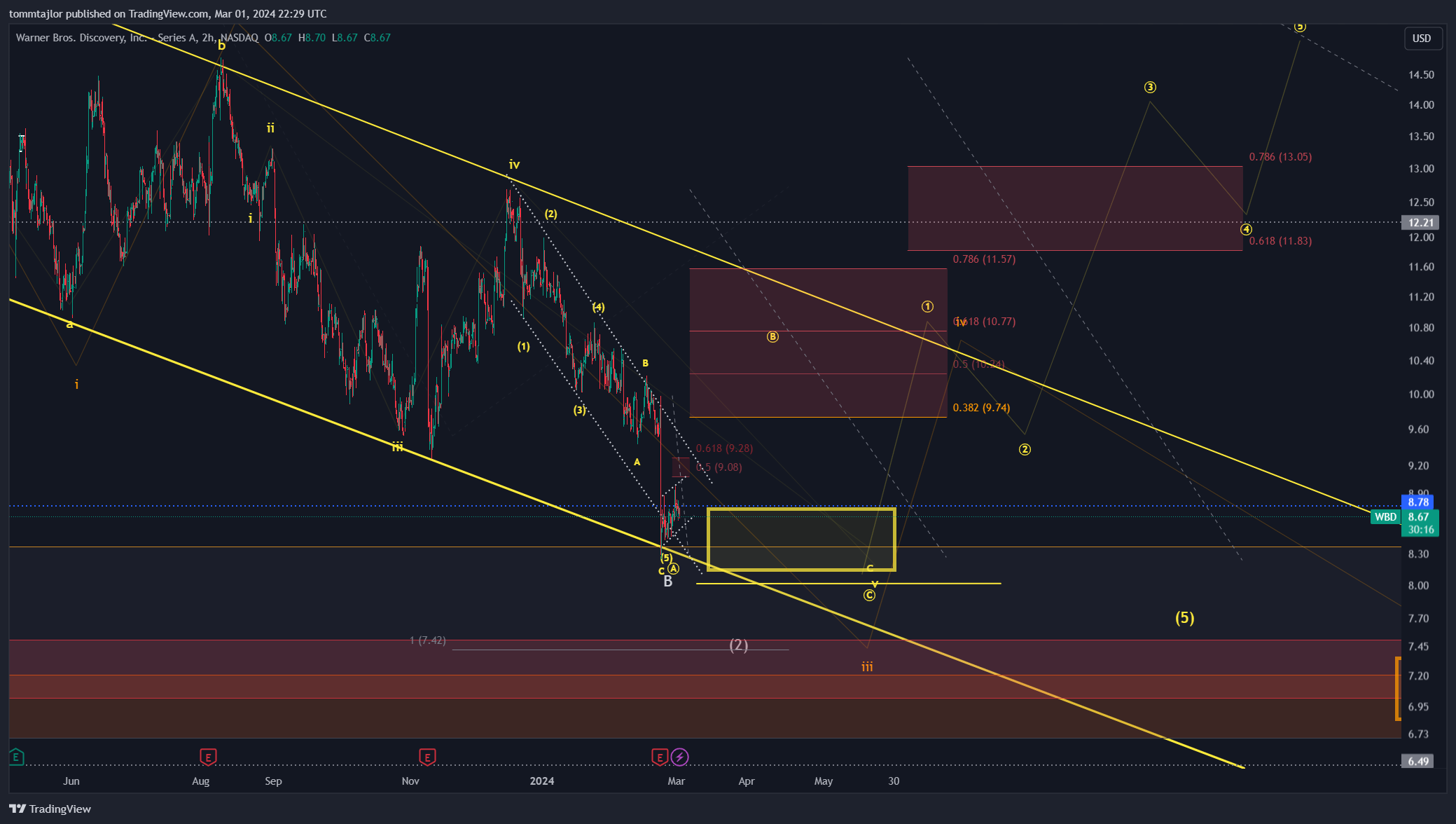Select the 1 (7.42) Fibonacci label
1456x824 pixels.
point(427,640)
